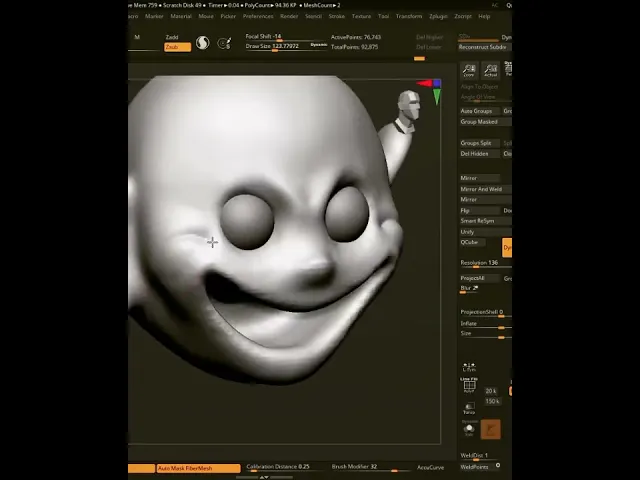Click the Mirror And Weld button
This screenshot has height=480, width=640.
click(x=485, y=189)
